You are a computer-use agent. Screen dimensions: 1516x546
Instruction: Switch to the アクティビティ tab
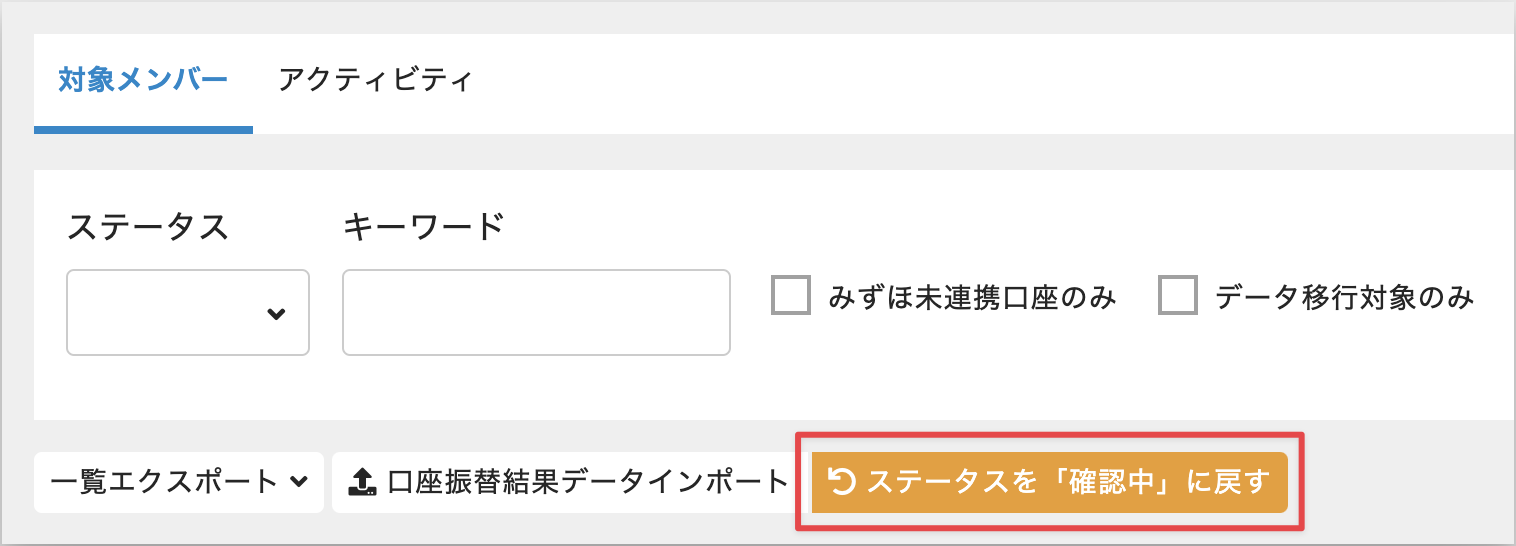[374, 80]
